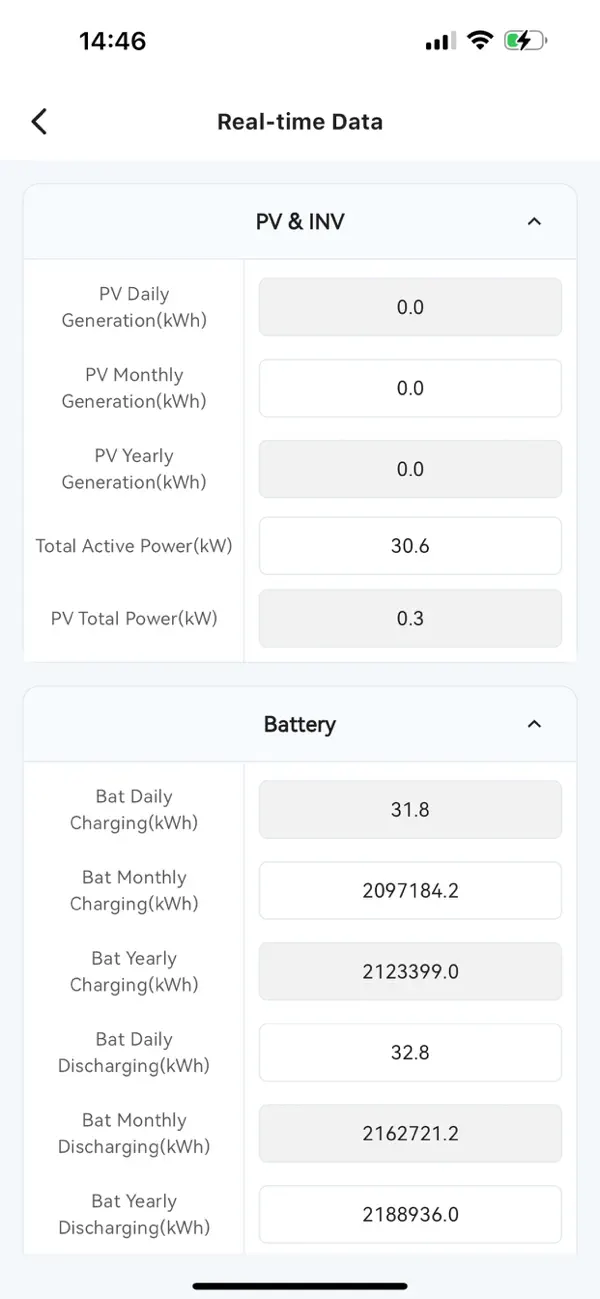This screenshot has width=600, height=1299.
Task: Tap the PV & INV chevron arrow
Action: (x=535, y=222)
